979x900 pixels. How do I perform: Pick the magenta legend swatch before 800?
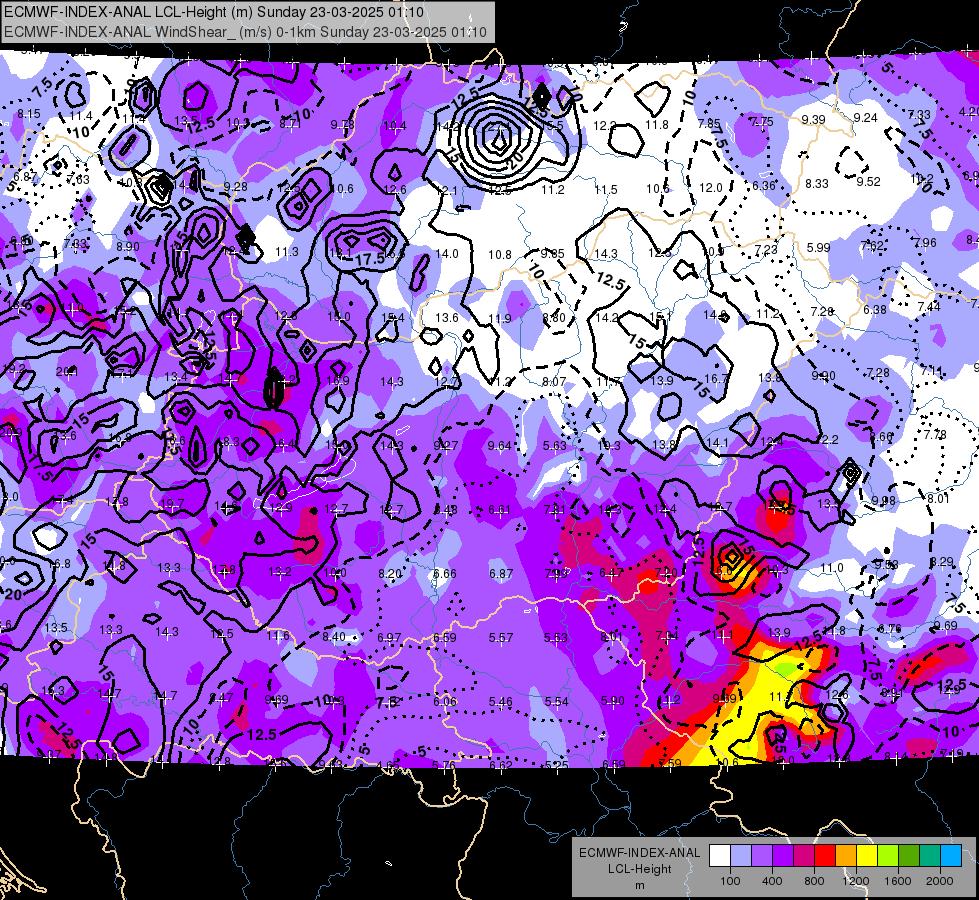804,856
